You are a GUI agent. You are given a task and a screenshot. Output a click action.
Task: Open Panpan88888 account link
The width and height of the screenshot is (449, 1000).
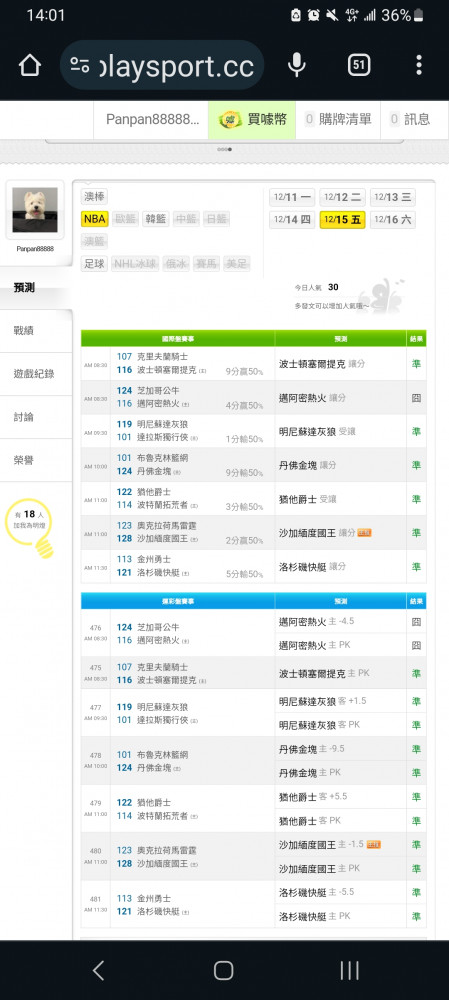[x=152, y=119]
